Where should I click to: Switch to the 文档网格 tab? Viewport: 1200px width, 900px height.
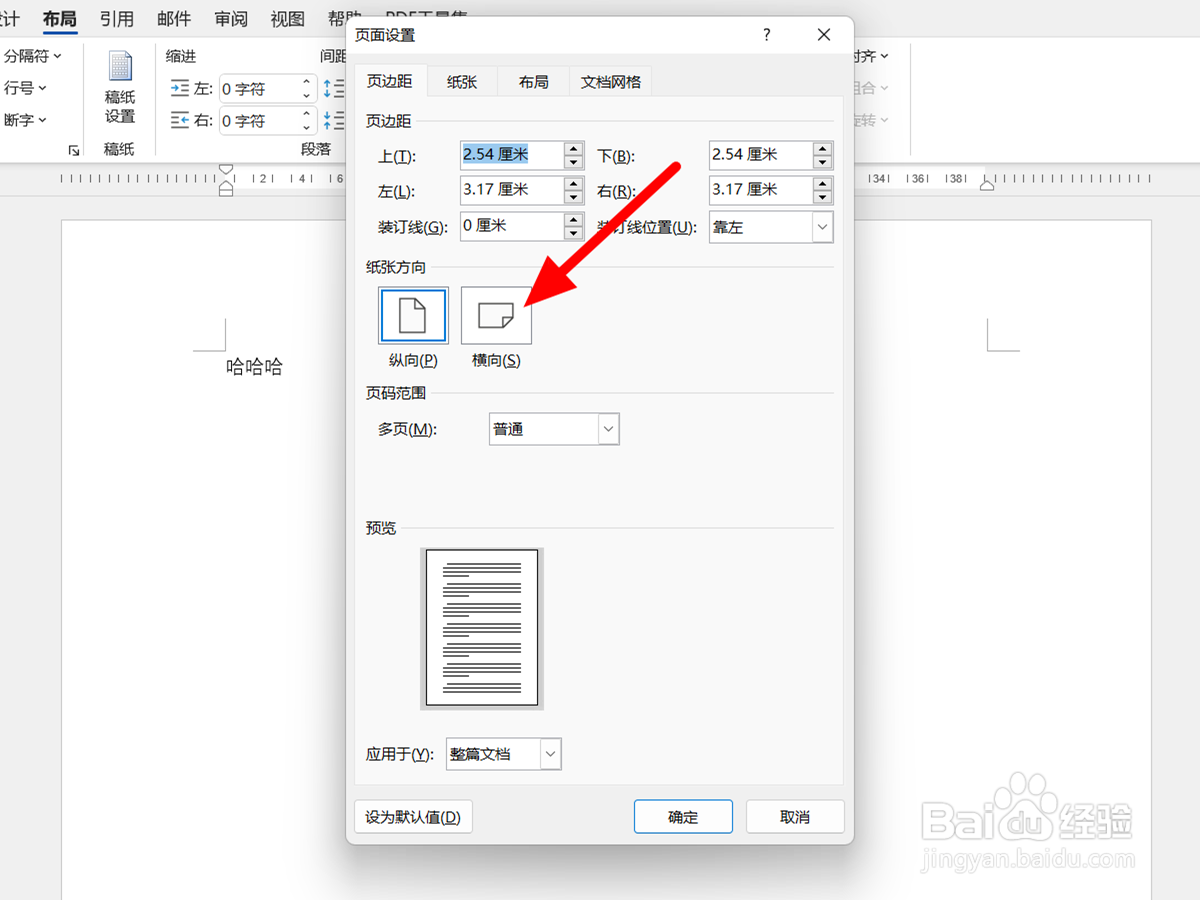pyautogui.click(x=611, y=81)
